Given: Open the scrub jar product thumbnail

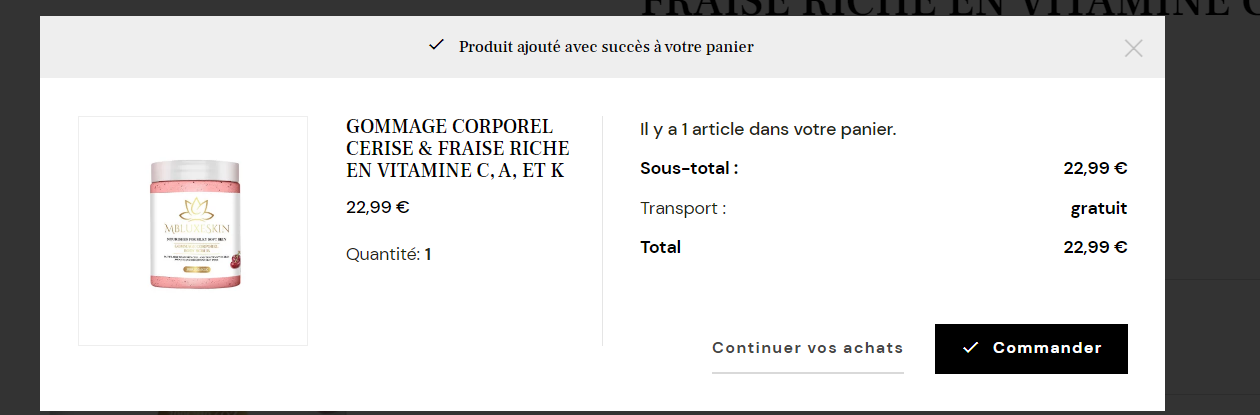Looking at the screenshot, I should point(193,231).
